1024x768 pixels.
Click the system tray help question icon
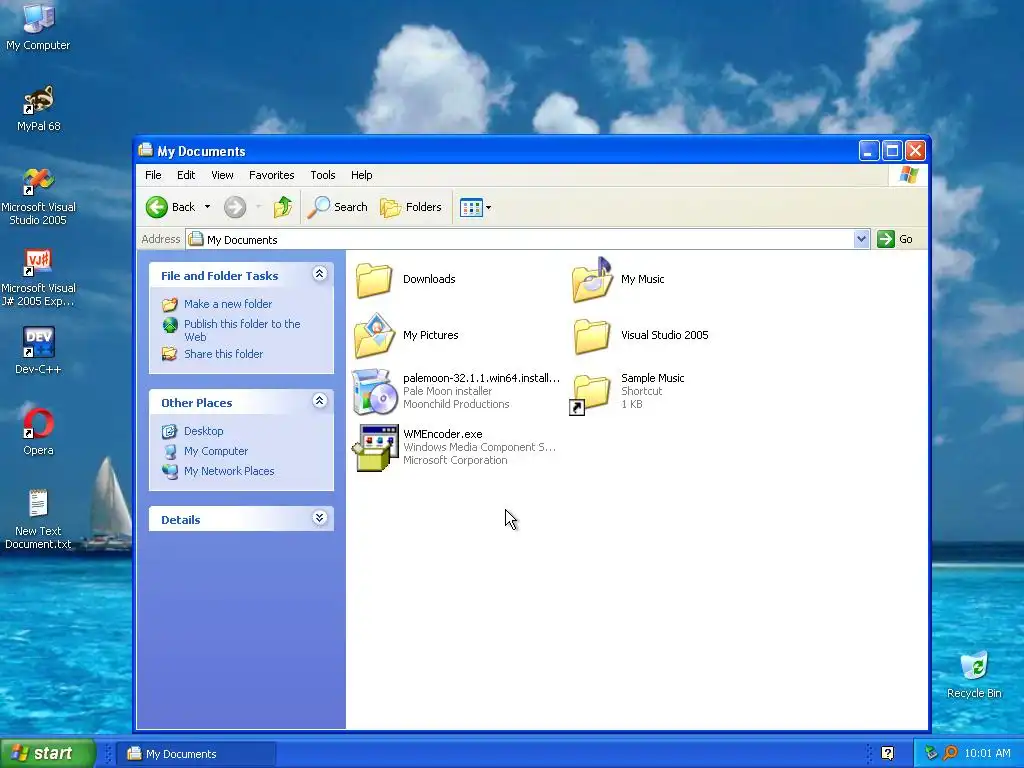point(888,753)
